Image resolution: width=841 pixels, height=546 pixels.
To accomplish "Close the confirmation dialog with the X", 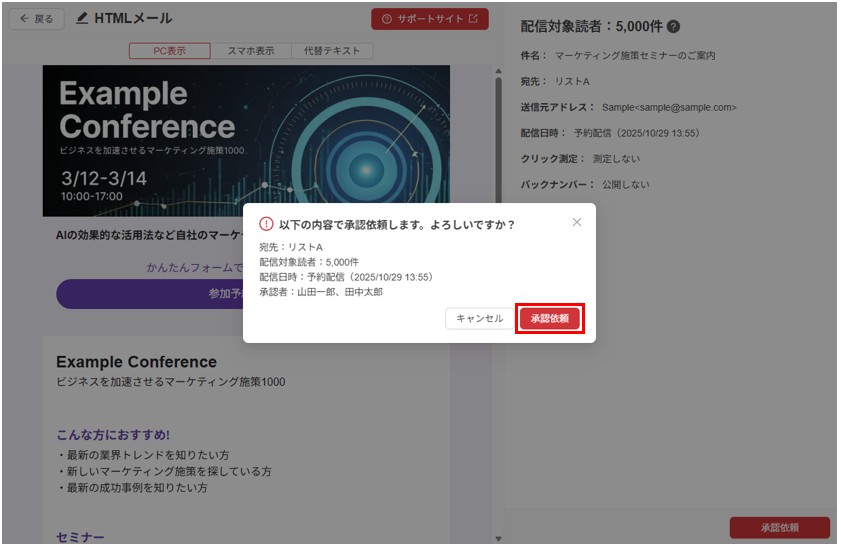I will [x=577, y=222].
